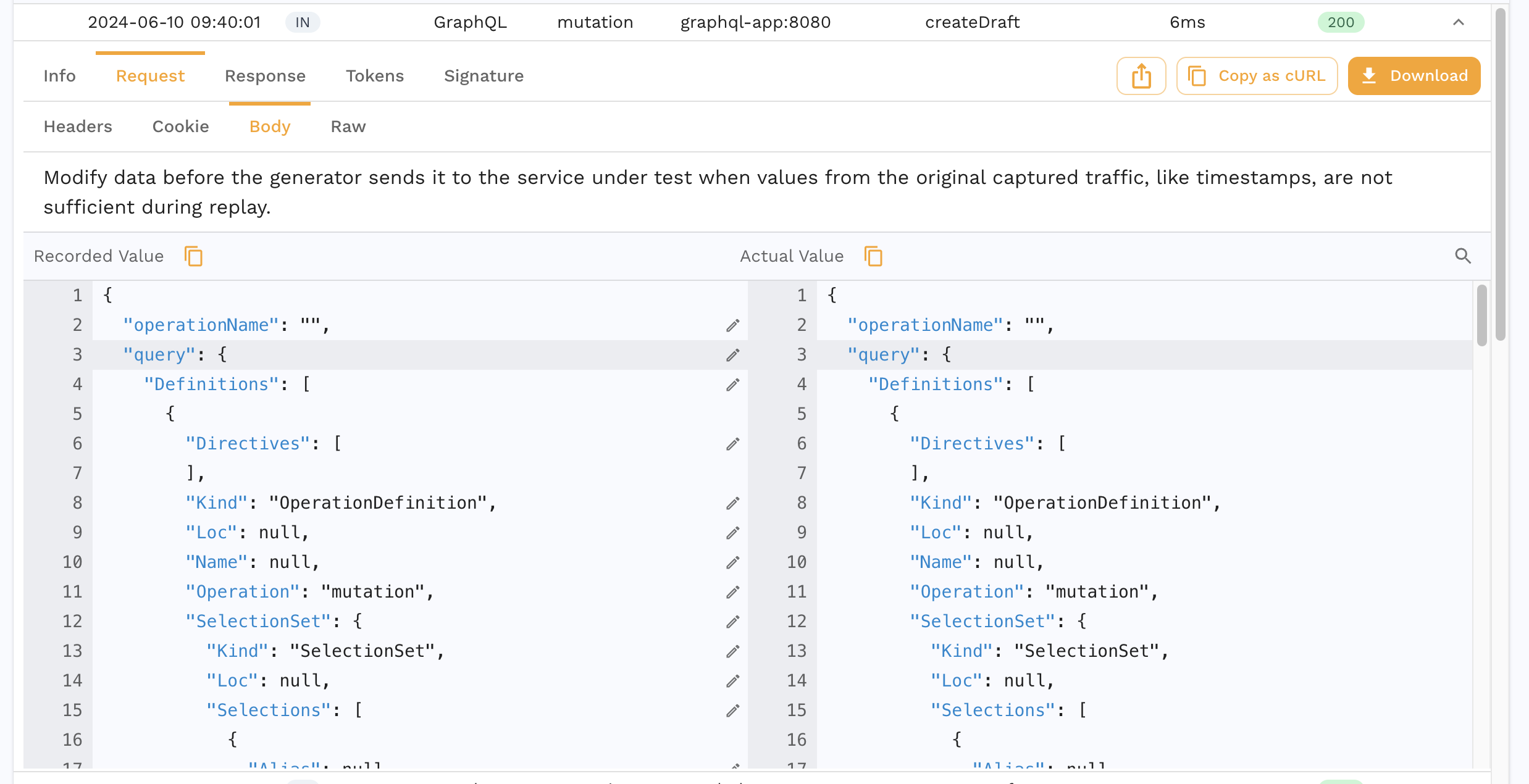The image size is (1529, 784).
Task: Click the Download button
Action: [1414, 76]
